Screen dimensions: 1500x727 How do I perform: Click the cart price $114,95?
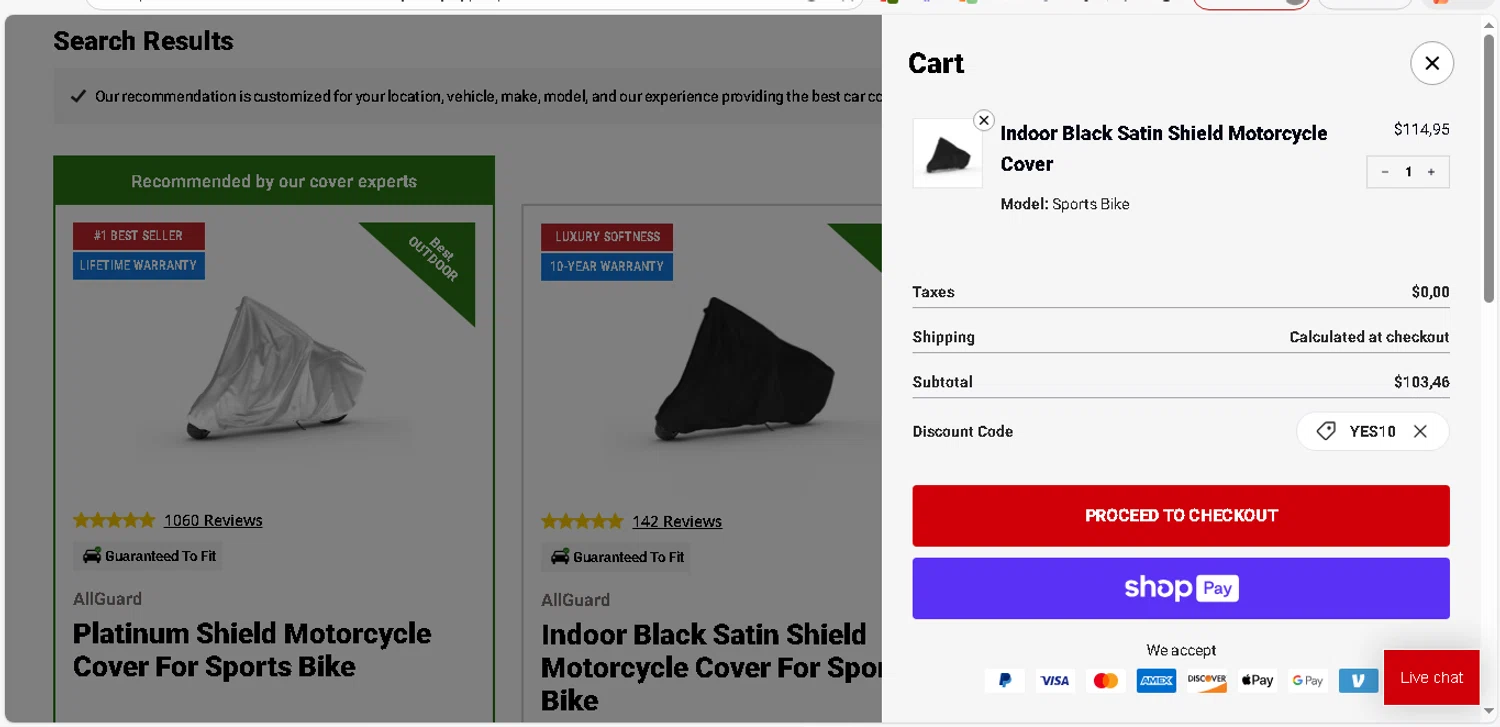(1421, 129)
